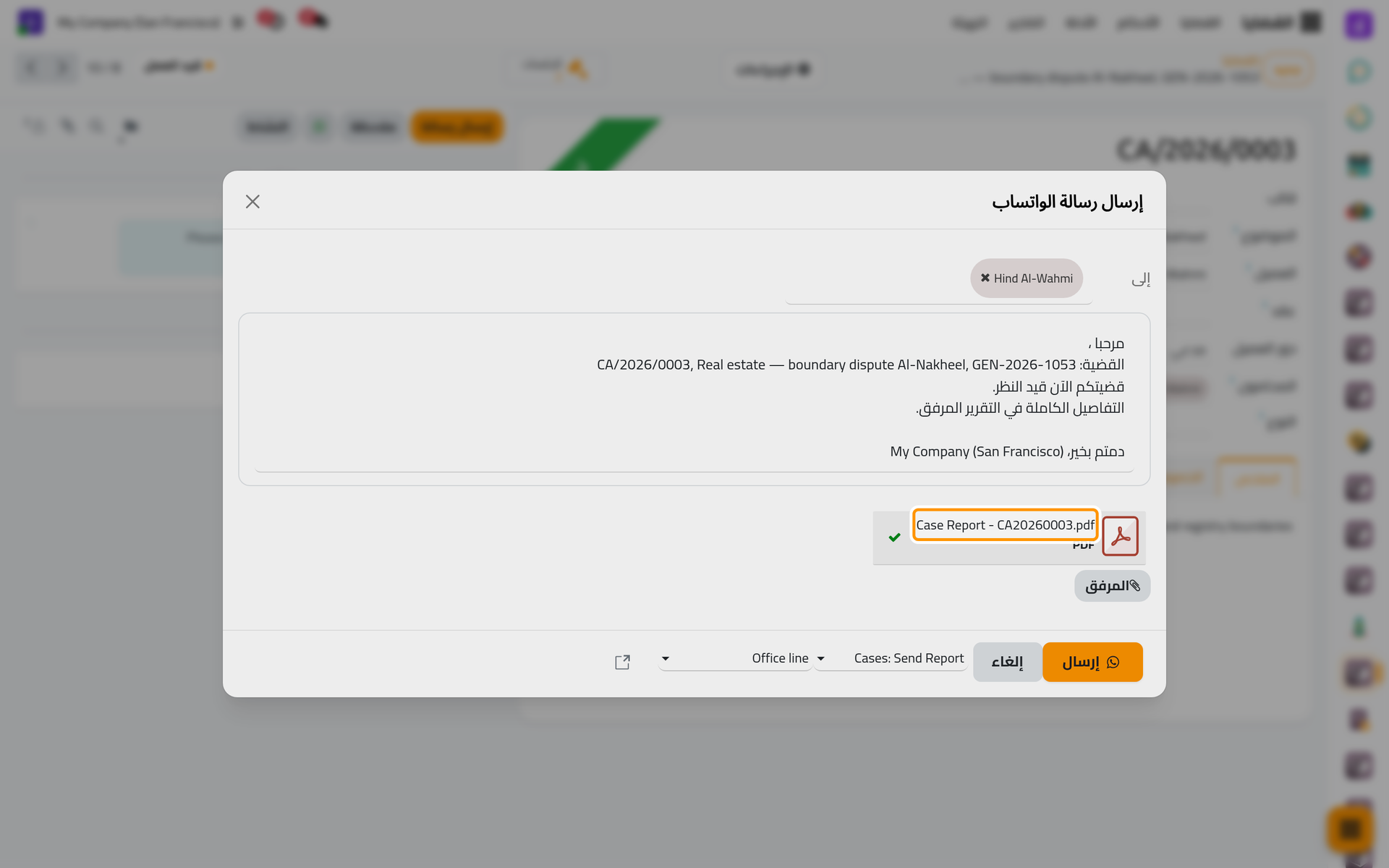
Task: Click the My Company signature line
Action: point(1007,451)
